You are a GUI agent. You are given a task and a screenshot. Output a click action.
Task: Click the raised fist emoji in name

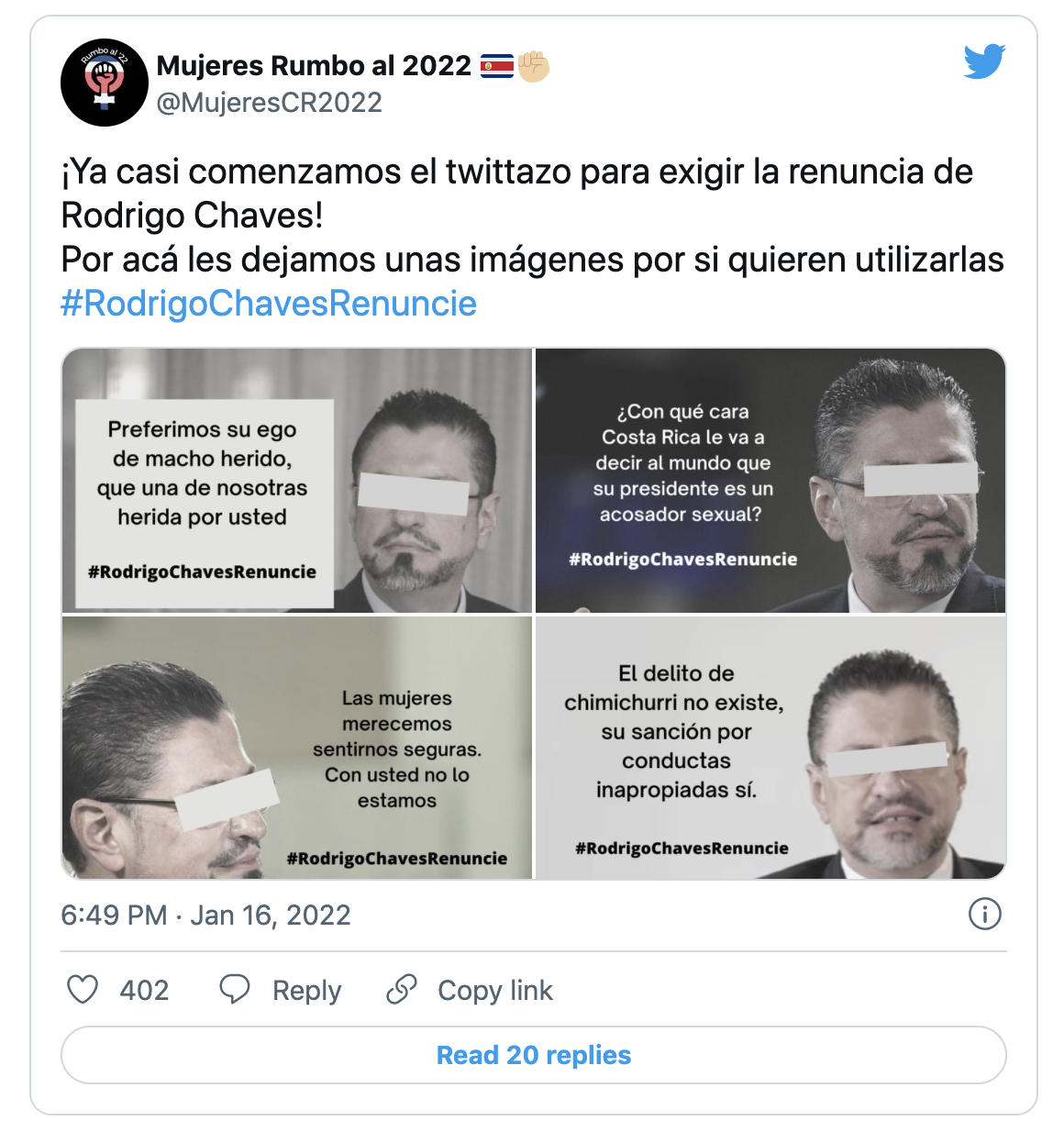coord(534,66)
